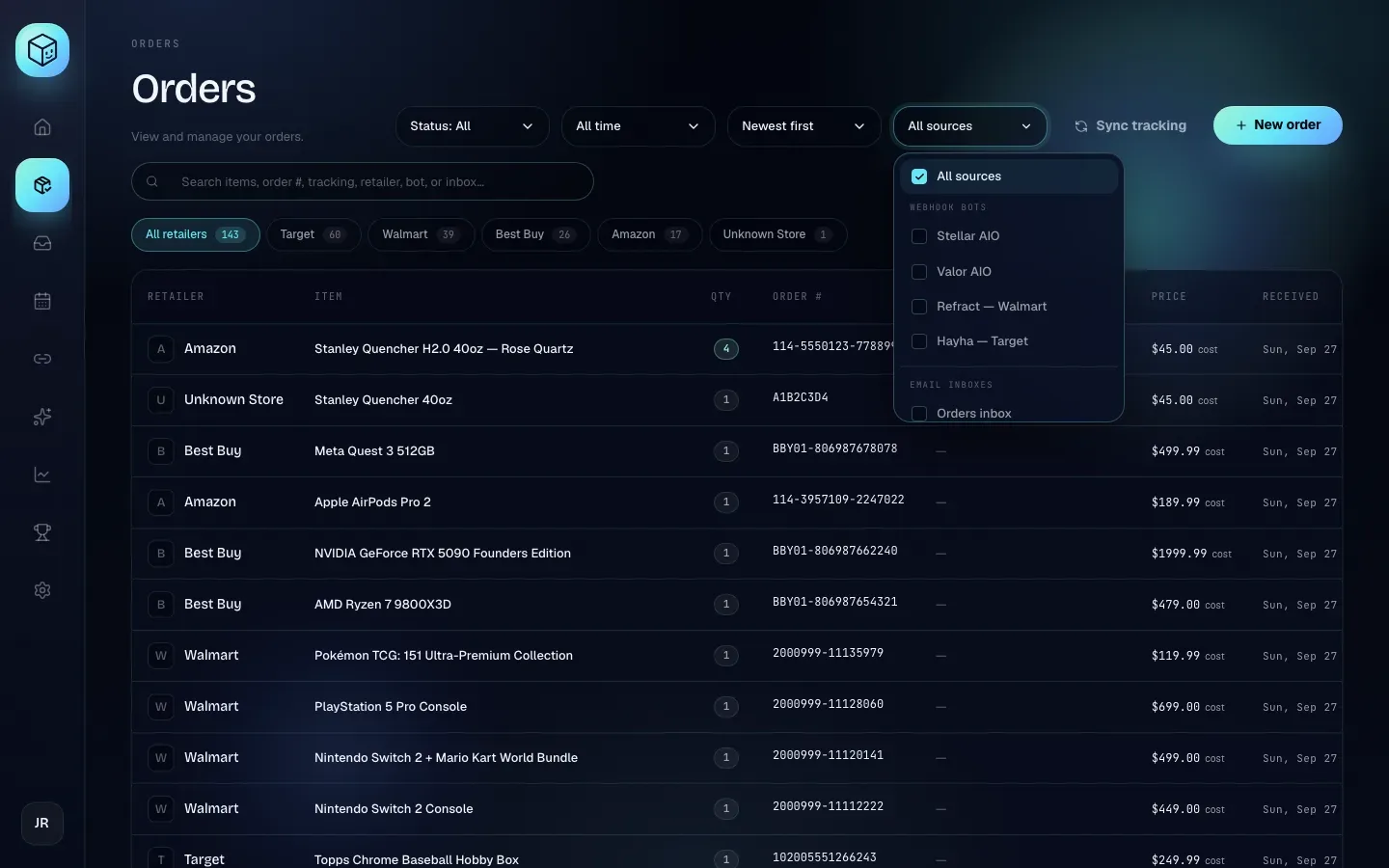Open the sparkle stars sidebar icon
Screen dimensions: 1389x868
coord(42,417)
